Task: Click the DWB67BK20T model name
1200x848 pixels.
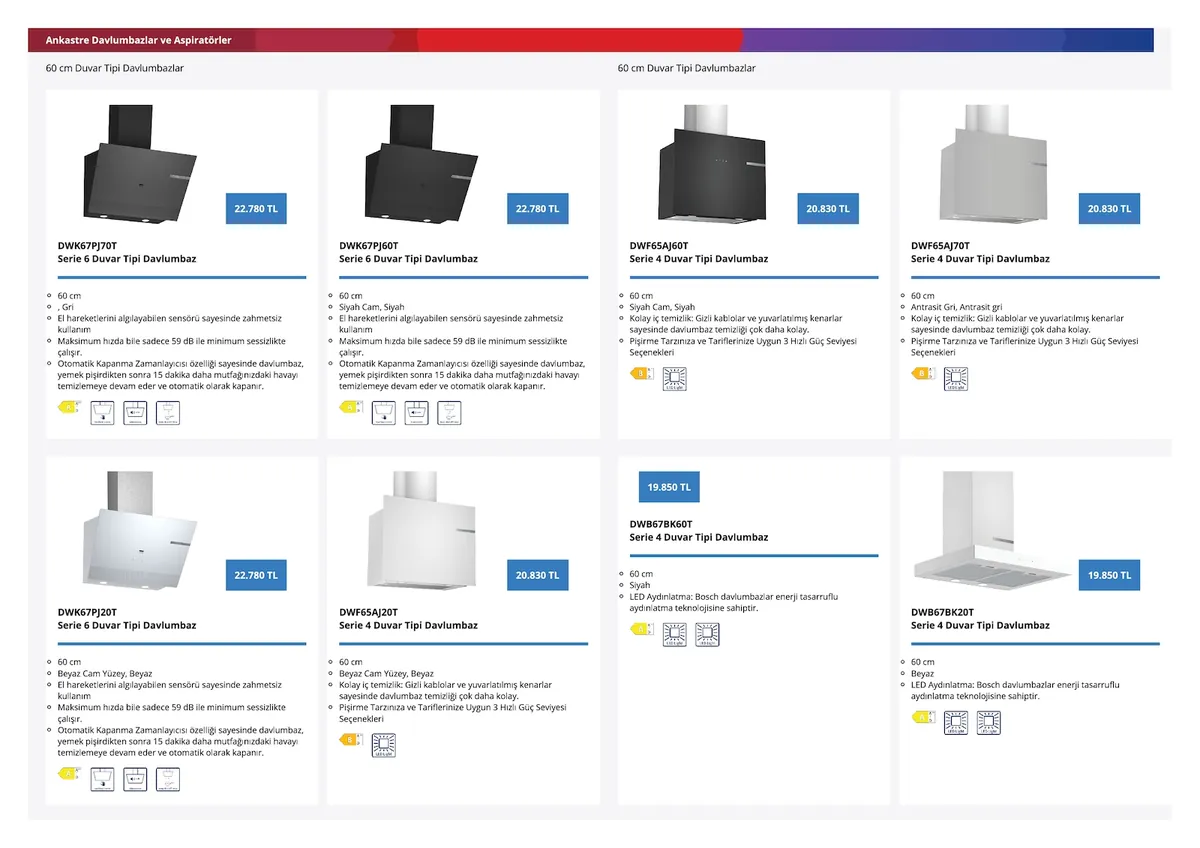Action: tap(942, 612)
